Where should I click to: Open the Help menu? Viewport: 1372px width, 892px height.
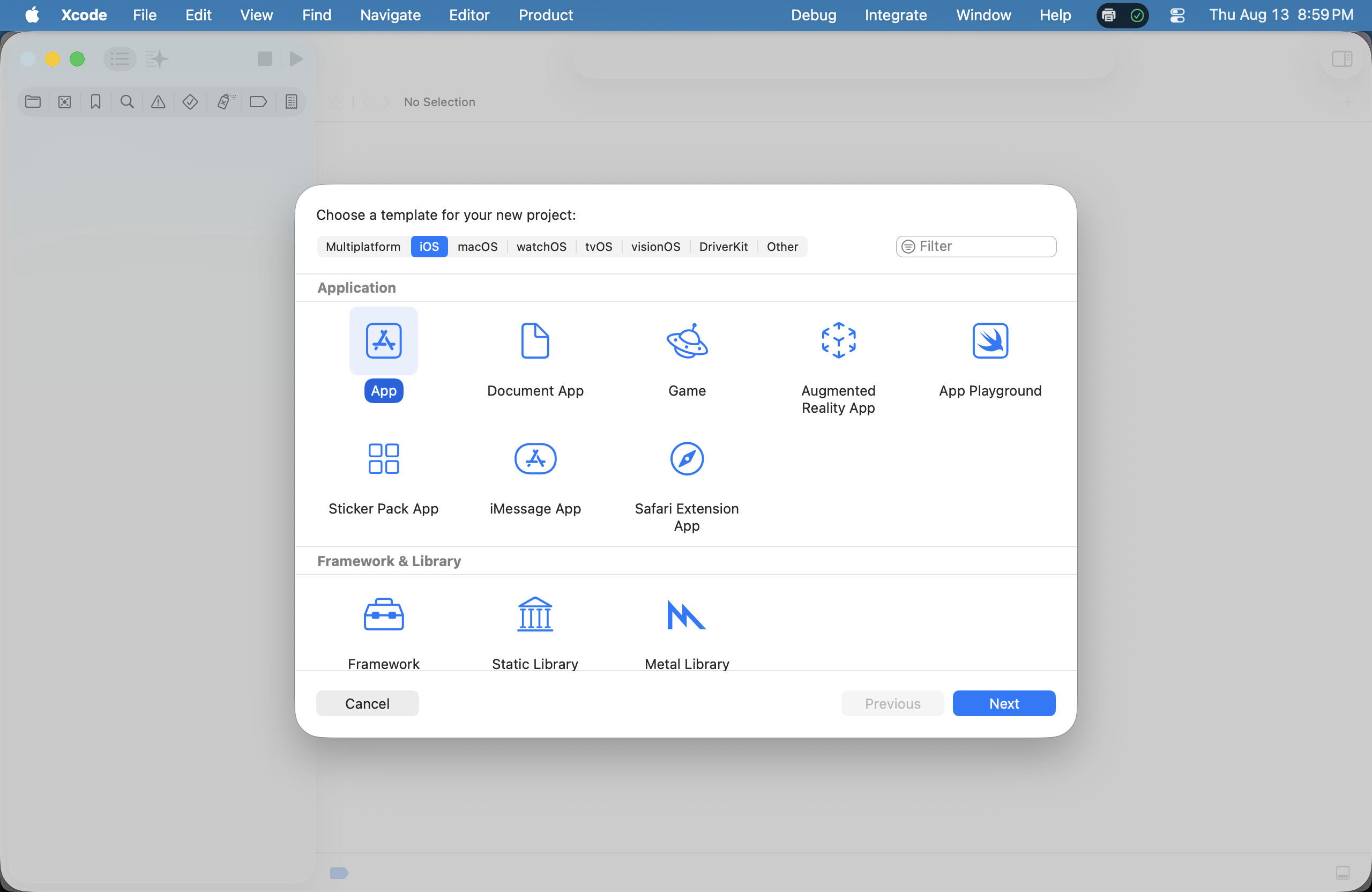[1055, 15]
